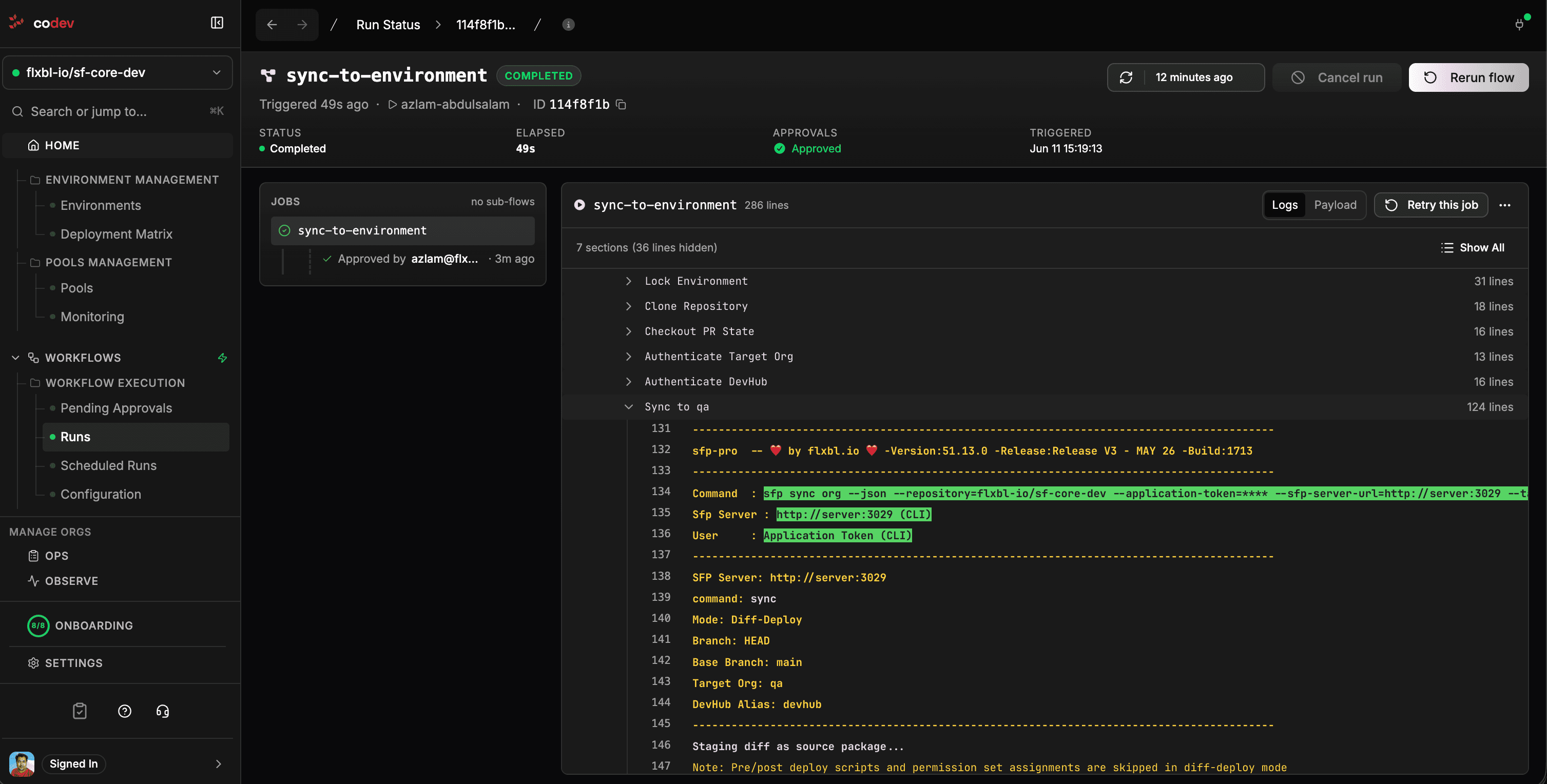
Task: Click the user avatar picture
Action: click(22, 763)
